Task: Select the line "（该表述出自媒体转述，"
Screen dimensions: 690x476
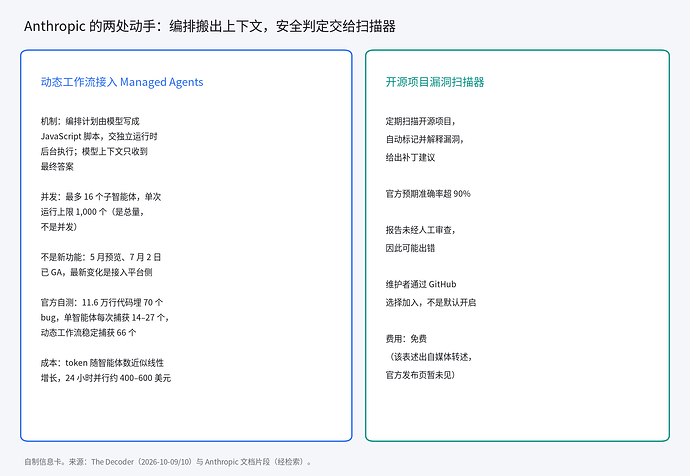Action: [x=429, y=357]
